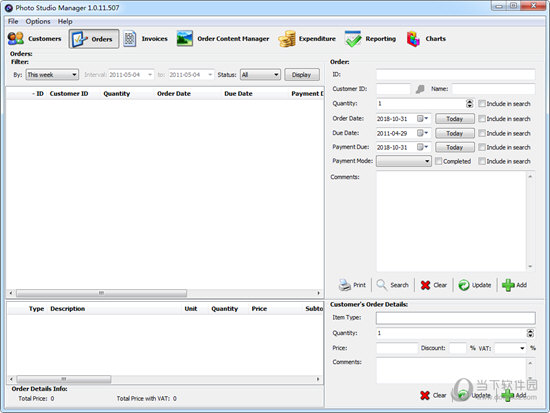Click the red X Clear icon under Order comments
Screen dimensions: 550x413
(x=425, y=285)
